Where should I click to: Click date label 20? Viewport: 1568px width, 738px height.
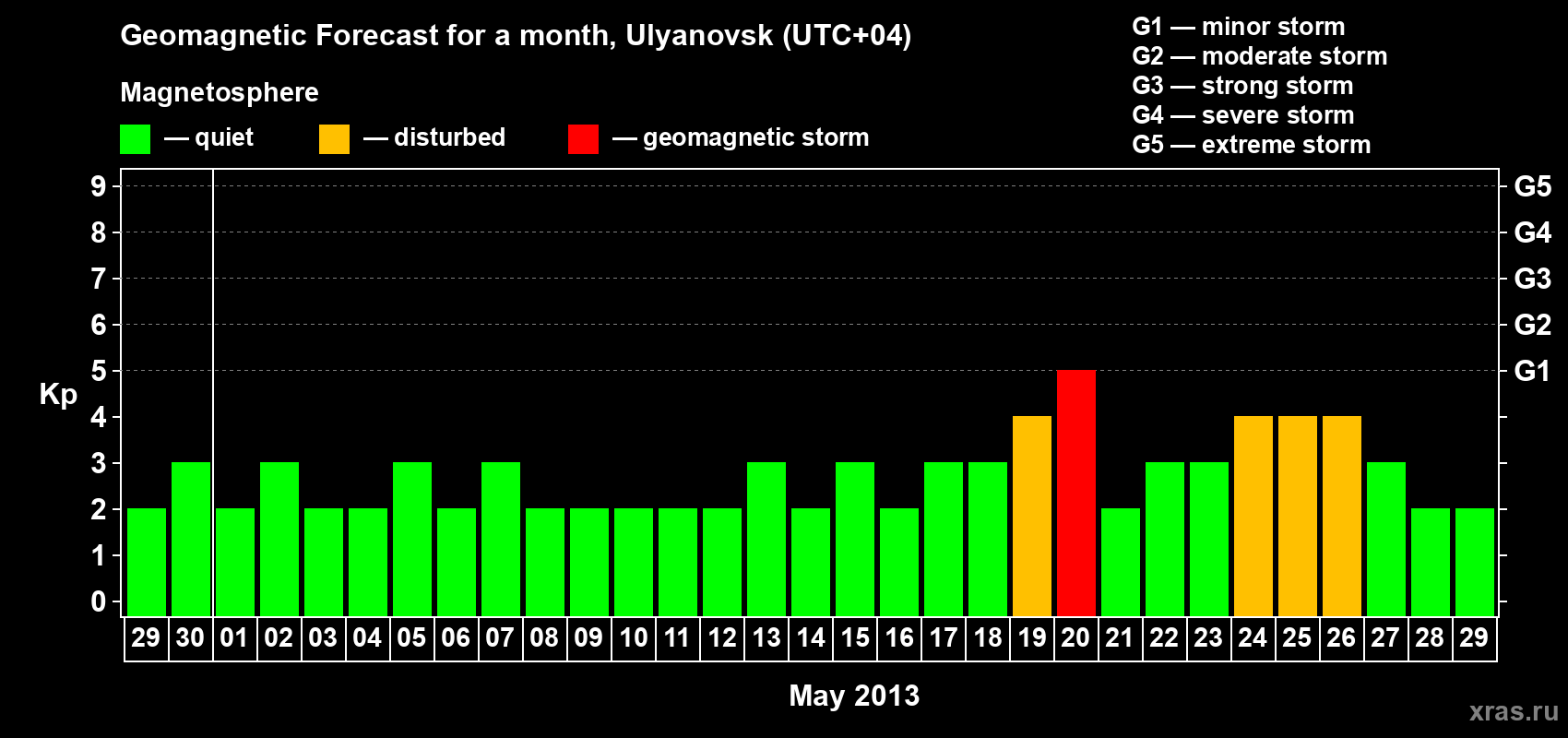[x=1075, y=638]
